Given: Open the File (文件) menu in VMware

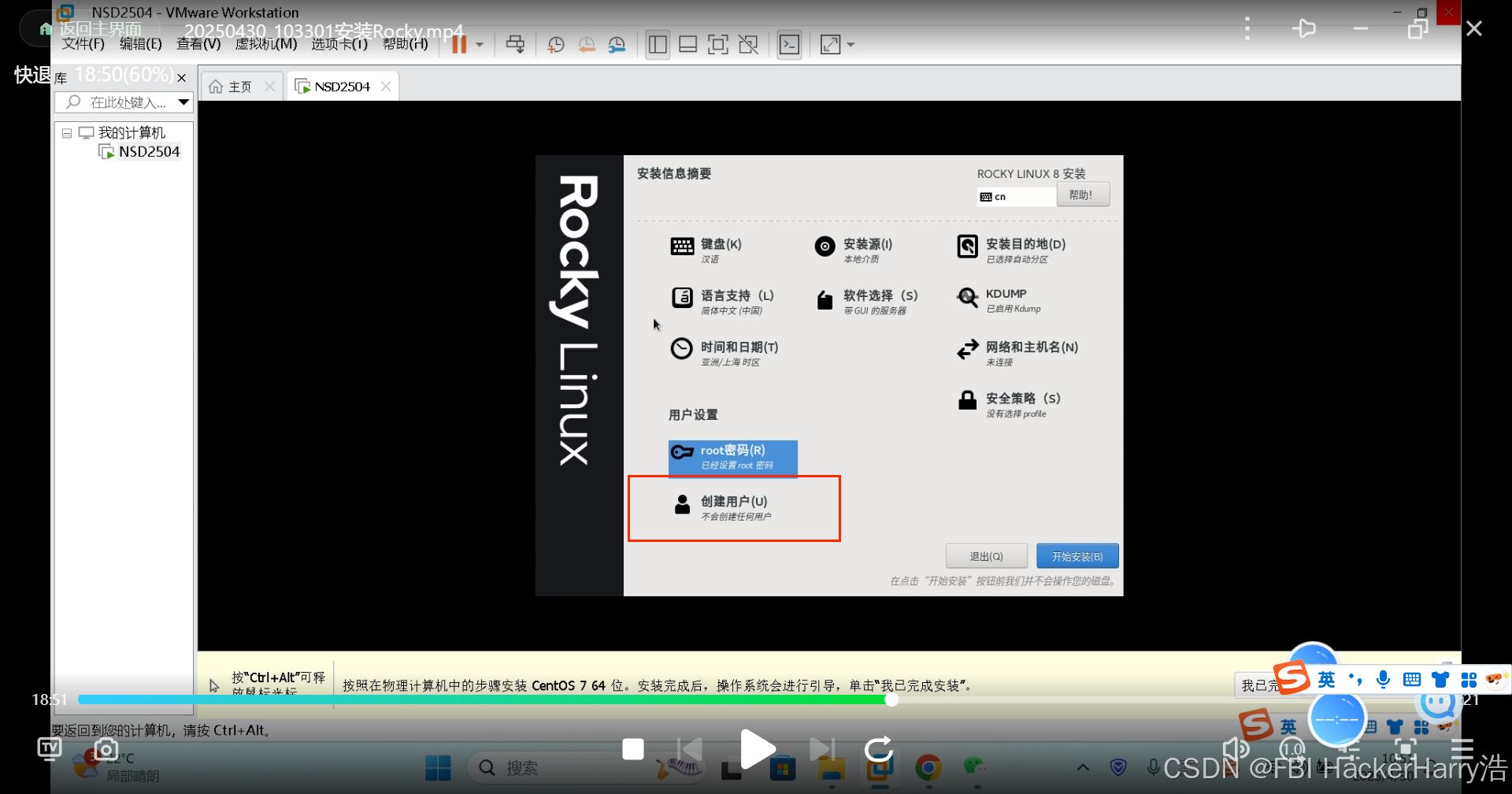Looking at the screenshot, I should pyautogui.click(x=83, y=44).
